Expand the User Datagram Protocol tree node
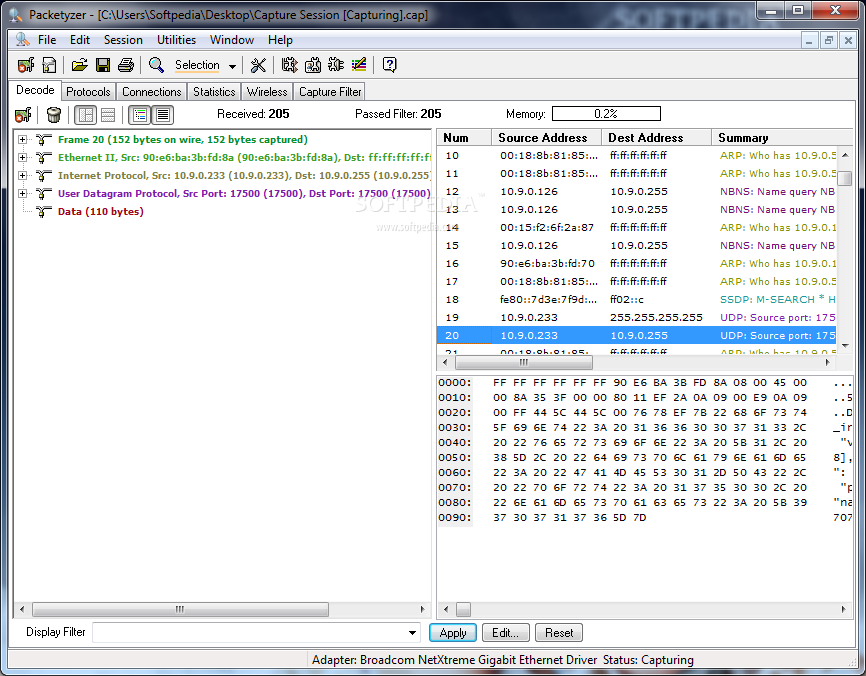 (x=23, y=193)
